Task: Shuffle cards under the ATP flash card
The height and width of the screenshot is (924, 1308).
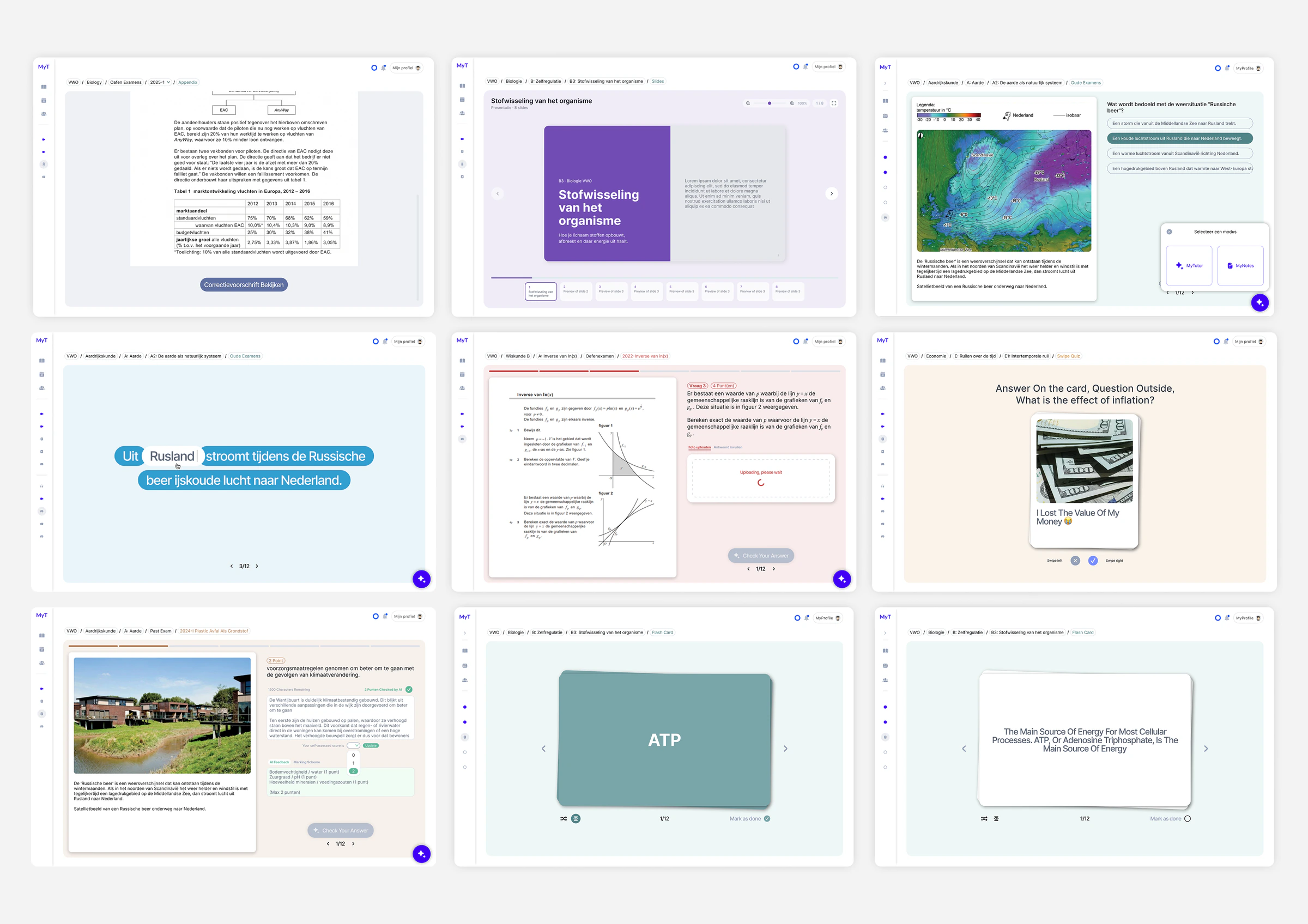Action: (564, 819)
